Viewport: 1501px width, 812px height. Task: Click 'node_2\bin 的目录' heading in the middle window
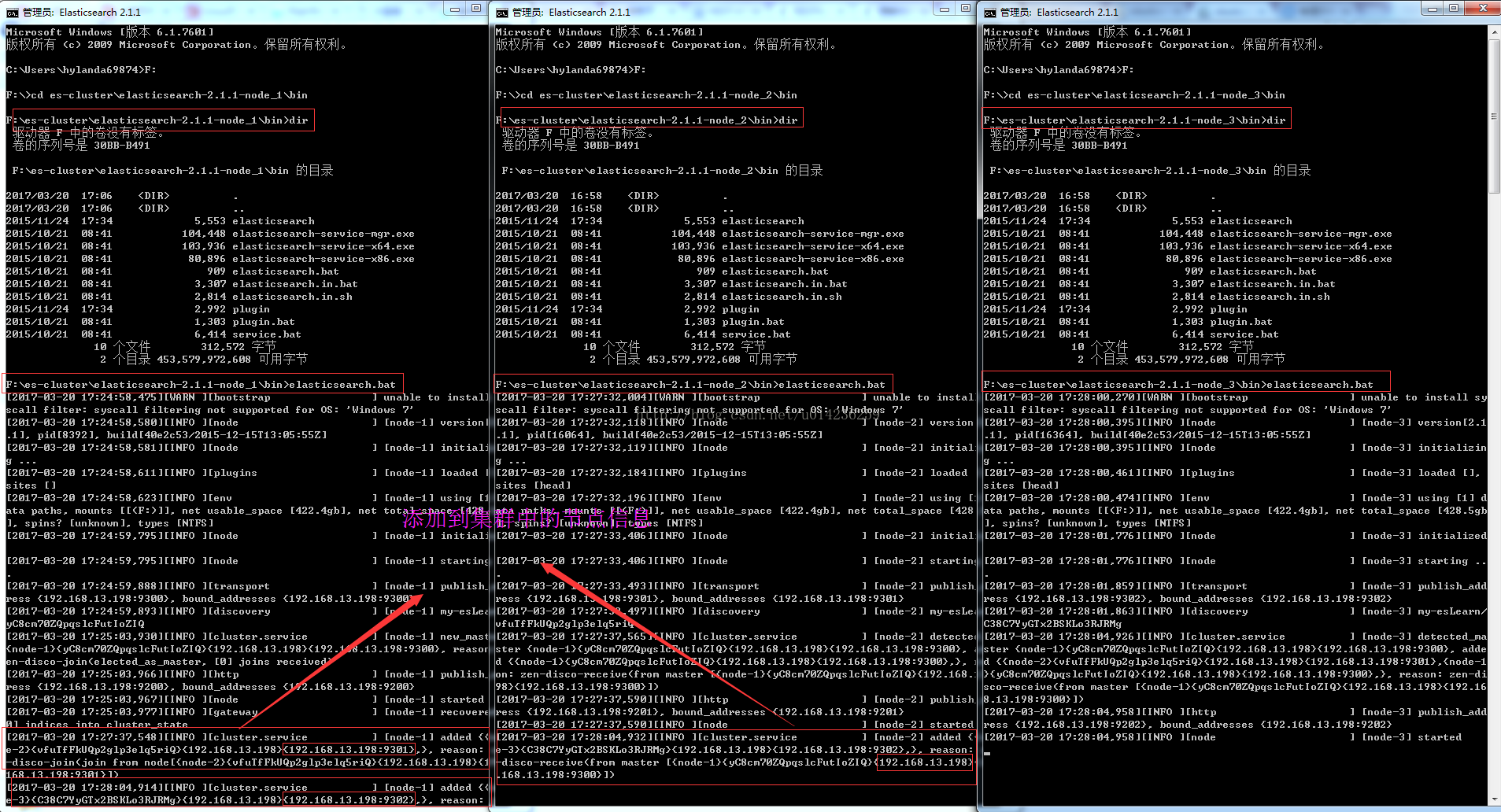[663, 171]
